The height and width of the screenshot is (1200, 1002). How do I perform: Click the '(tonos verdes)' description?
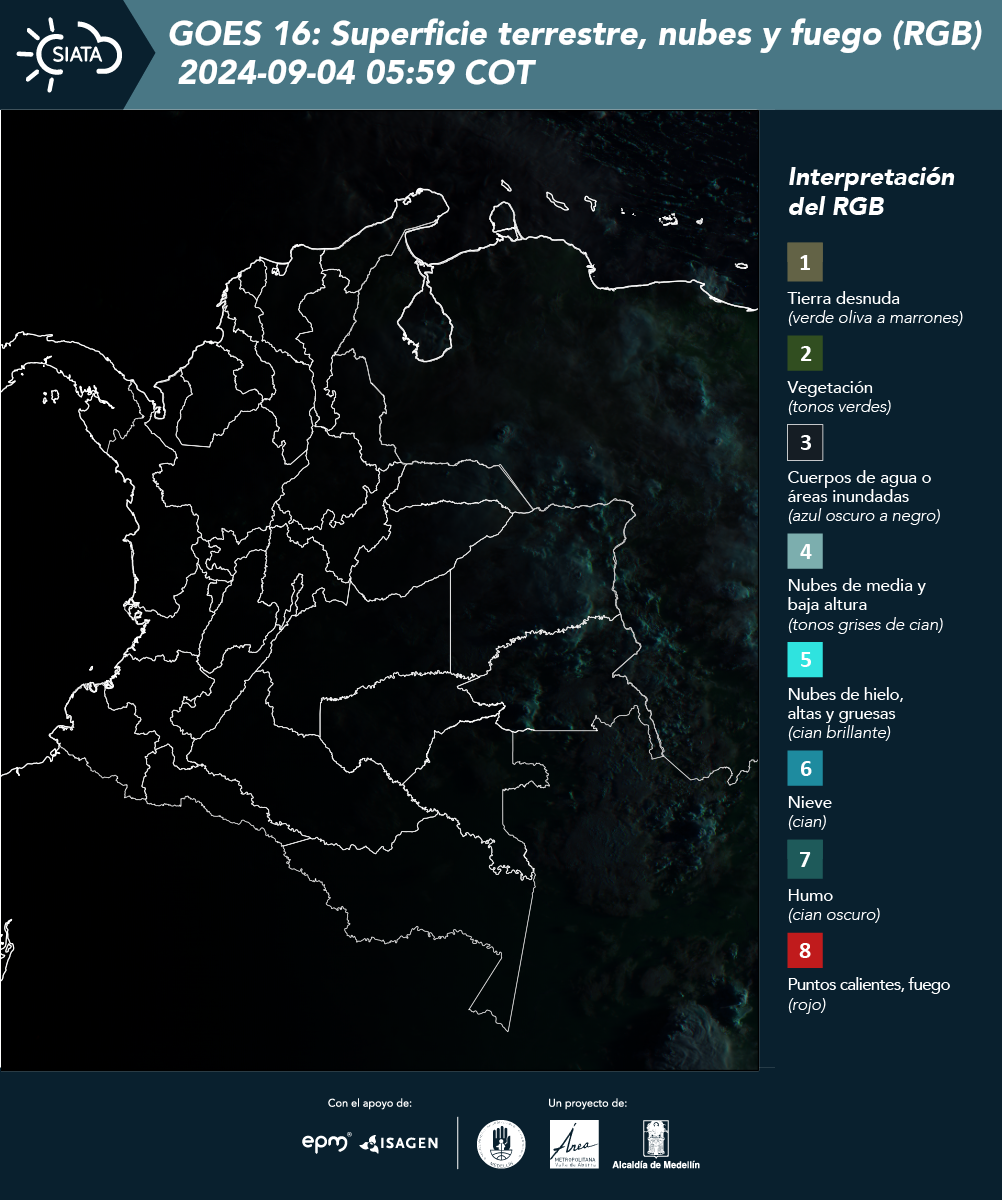[839, 407]
